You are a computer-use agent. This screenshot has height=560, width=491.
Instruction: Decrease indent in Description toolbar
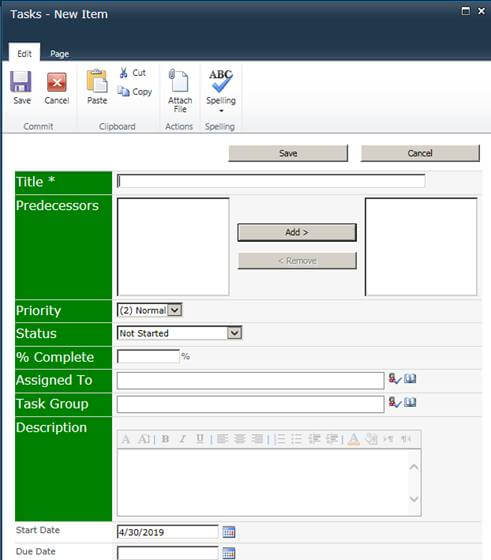click(314, 439)
